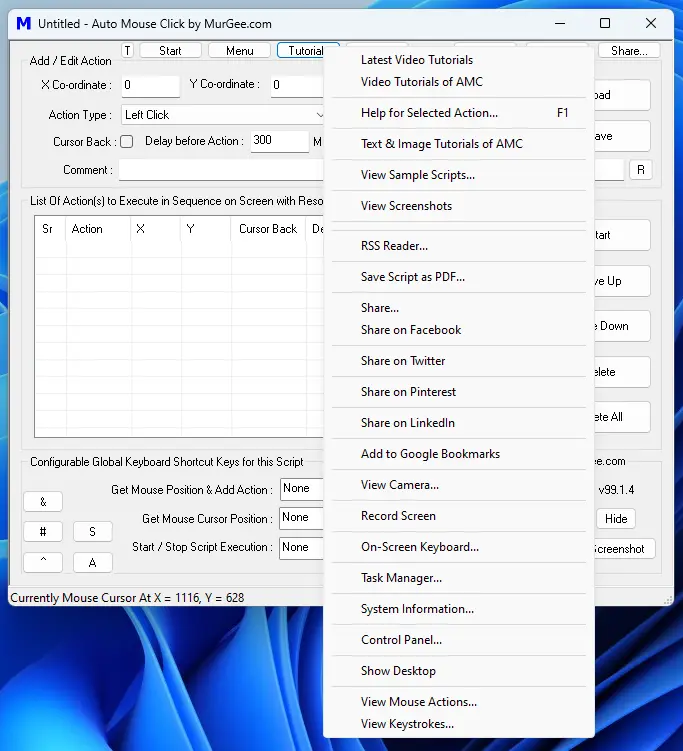Click the Move Down button

coord(622,326)
